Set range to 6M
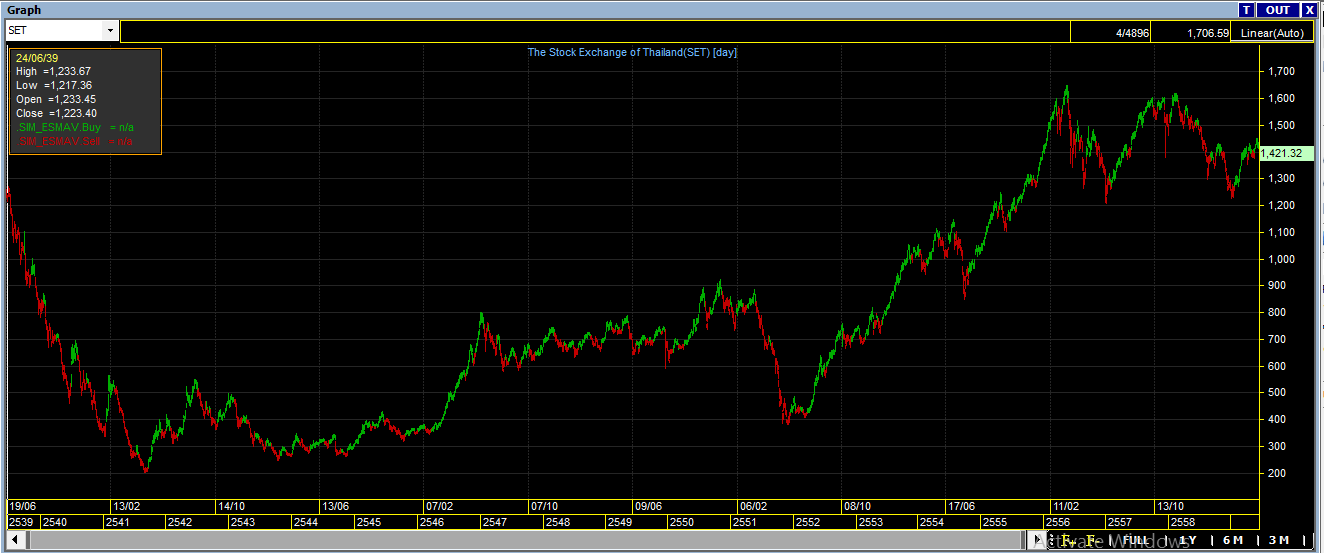This screenshot has width=1324, height=553. point(1233,541)
